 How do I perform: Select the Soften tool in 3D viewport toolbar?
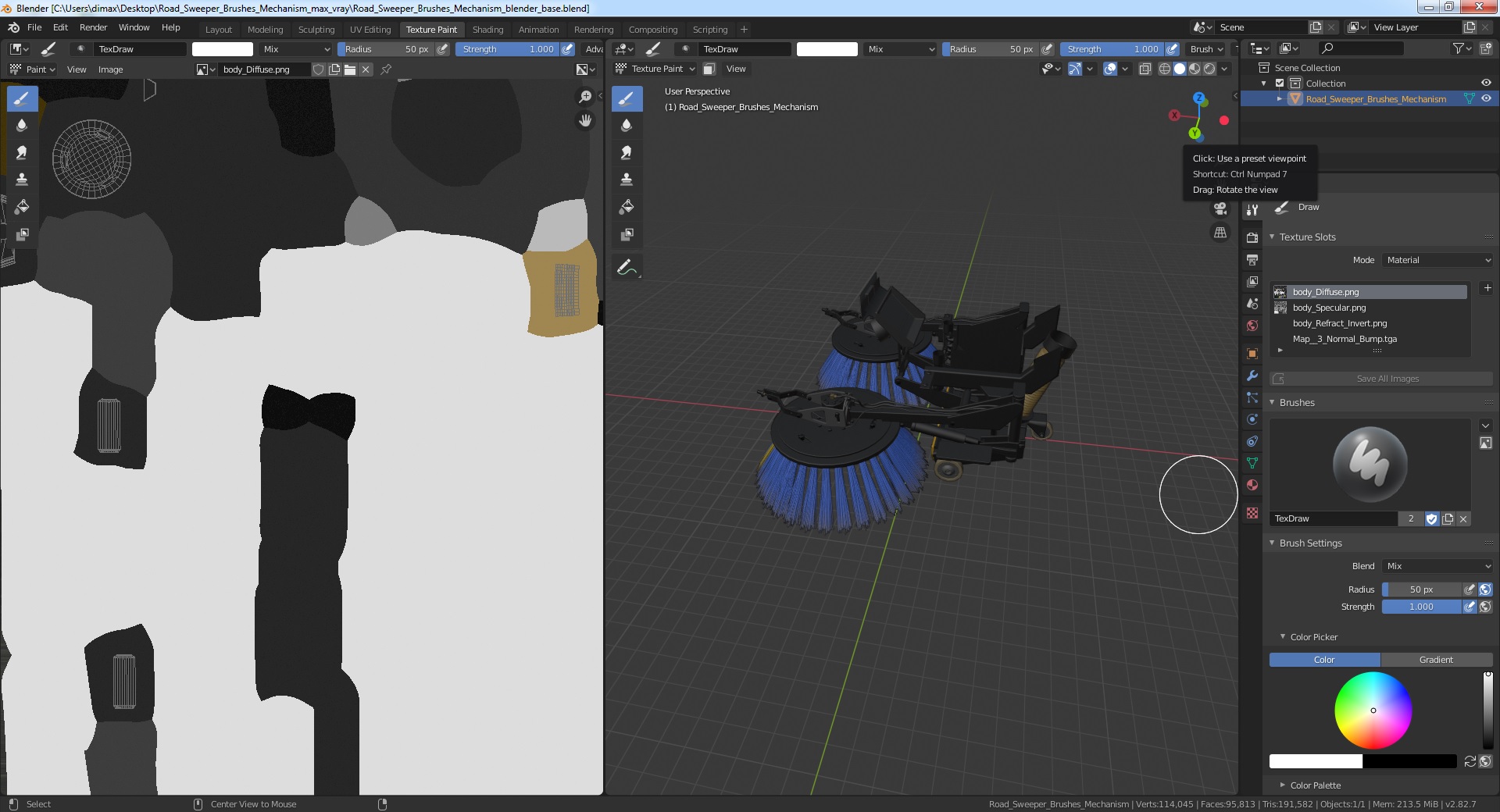(x=627, y=125)
